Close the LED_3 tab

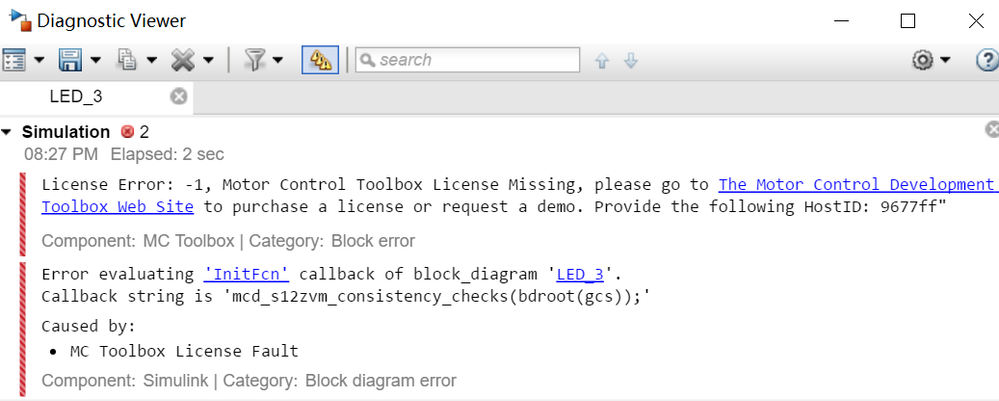[178, 96]
